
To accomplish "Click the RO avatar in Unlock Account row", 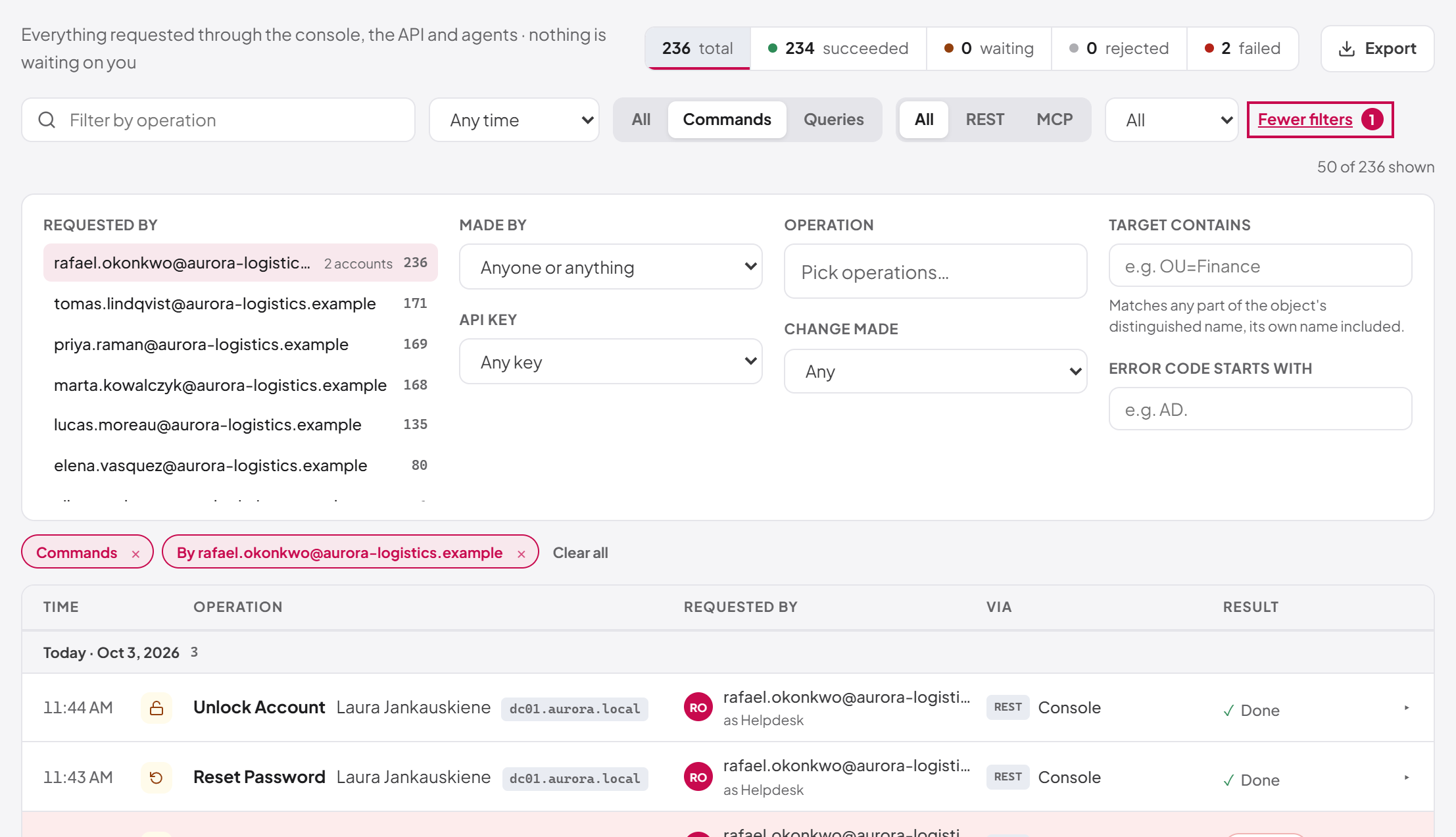I will pyautogui.click(x=698, y=708).
